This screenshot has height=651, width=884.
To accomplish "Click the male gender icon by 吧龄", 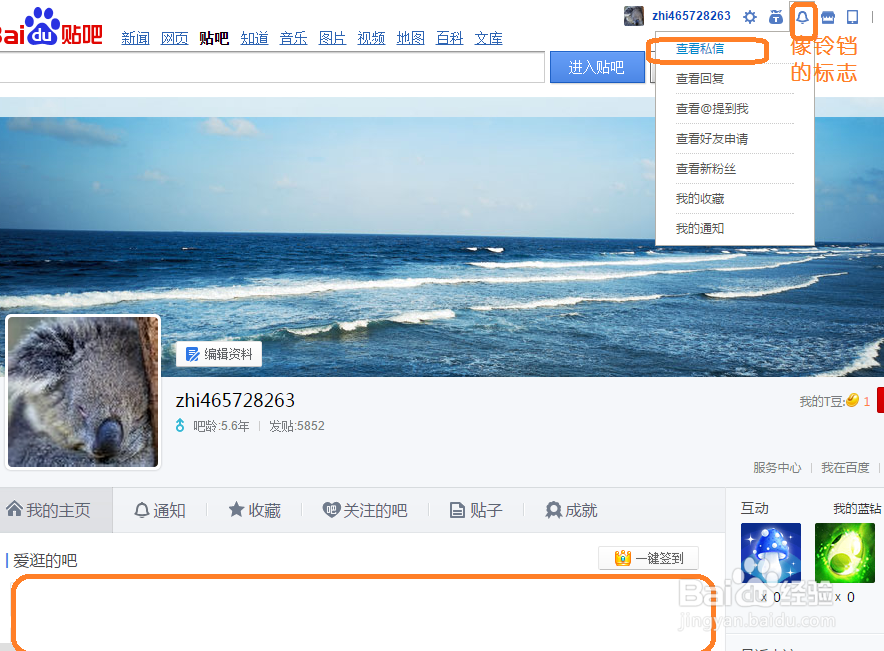I will click(180, 426).
